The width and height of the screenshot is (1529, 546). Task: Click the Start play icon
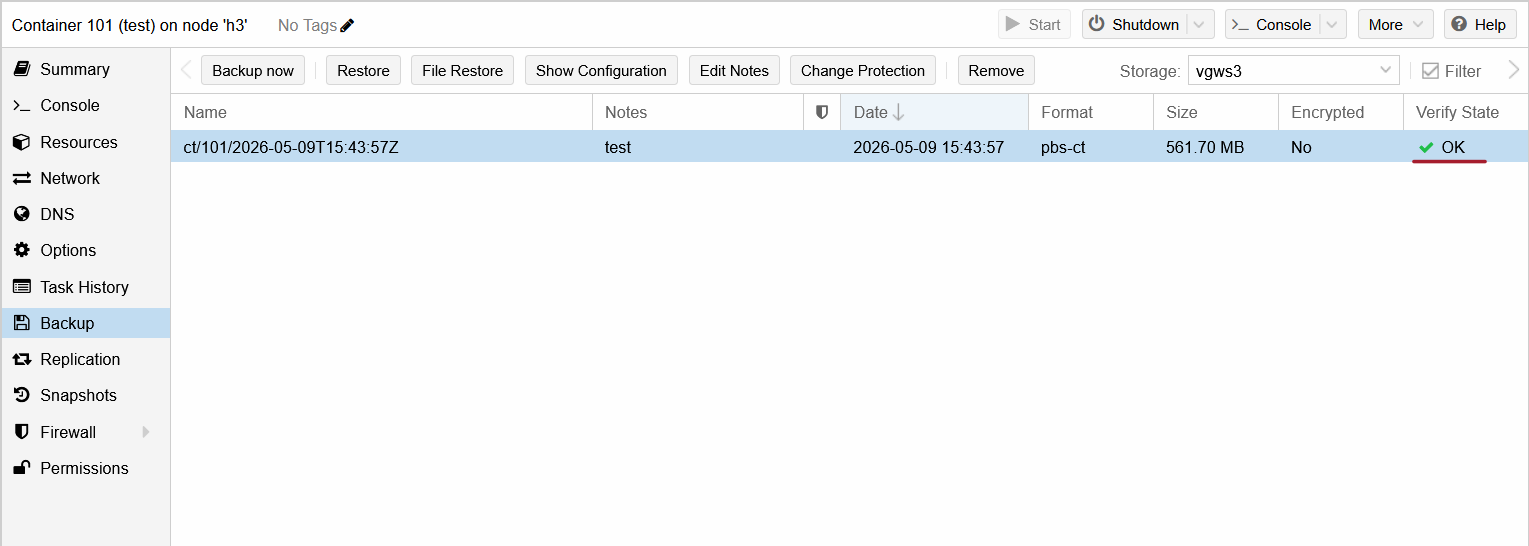(x=1013, y=24)
